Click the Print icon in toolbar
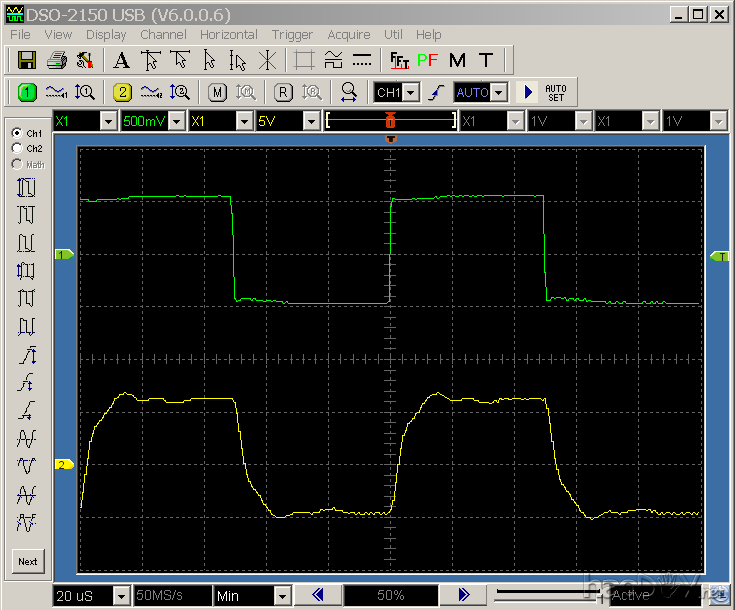The height and width of the screenshot is (610, 735). (58, 60)
